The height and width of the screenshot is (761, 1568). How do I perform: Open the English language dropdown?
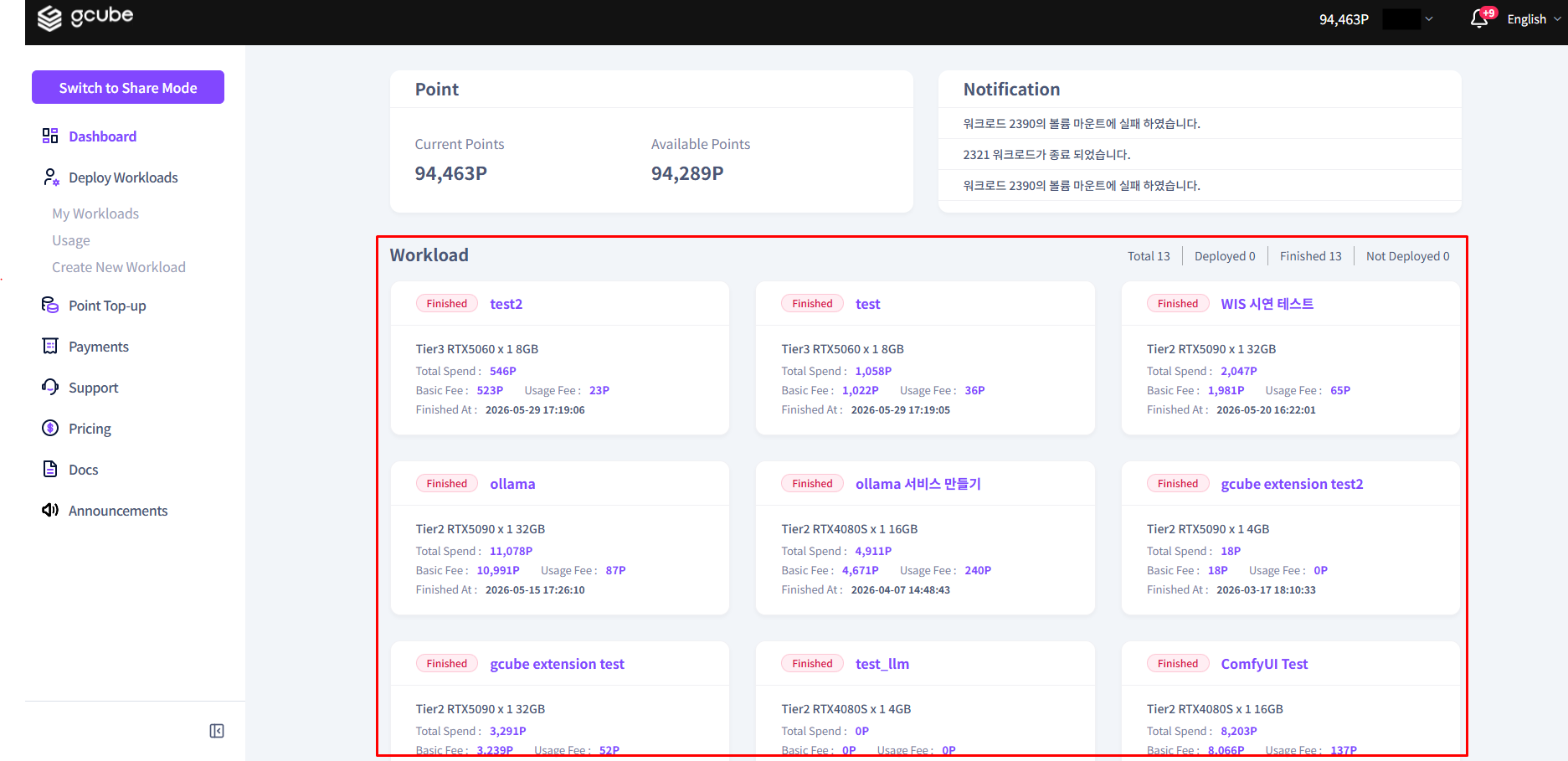click(1534, 19)
